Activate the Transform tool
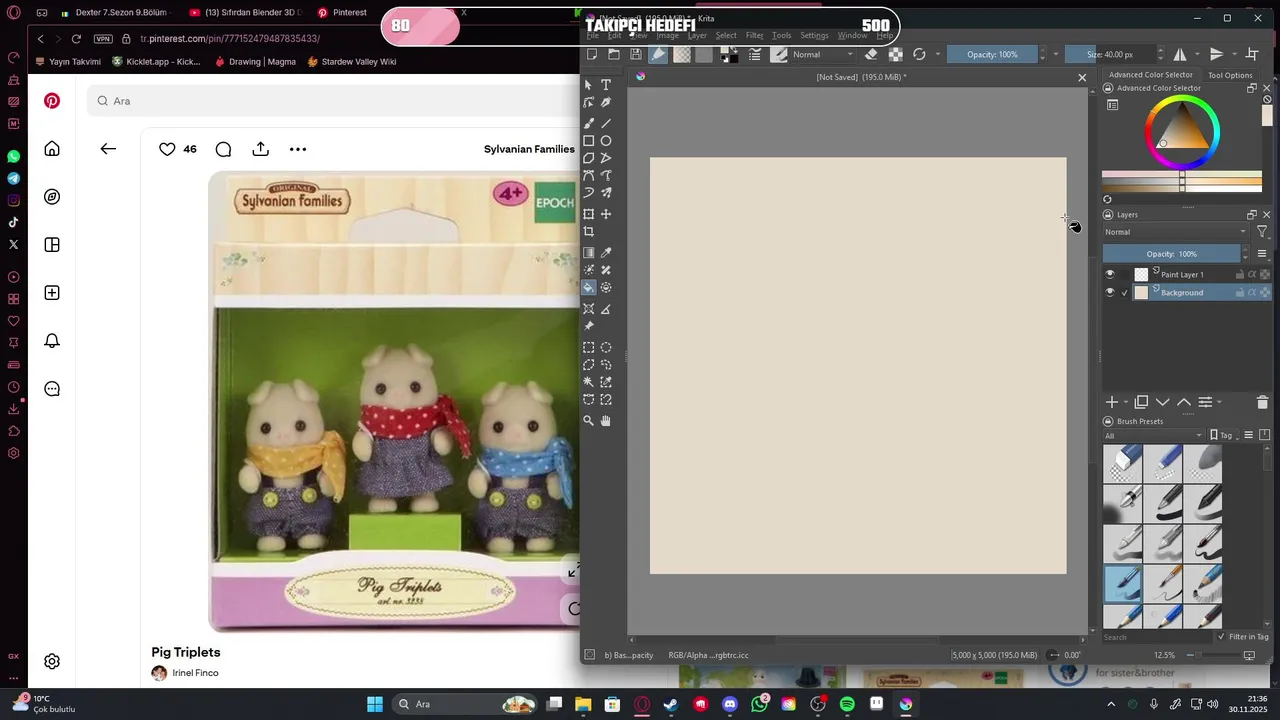The image size is (1280, 720). [589, 214]
